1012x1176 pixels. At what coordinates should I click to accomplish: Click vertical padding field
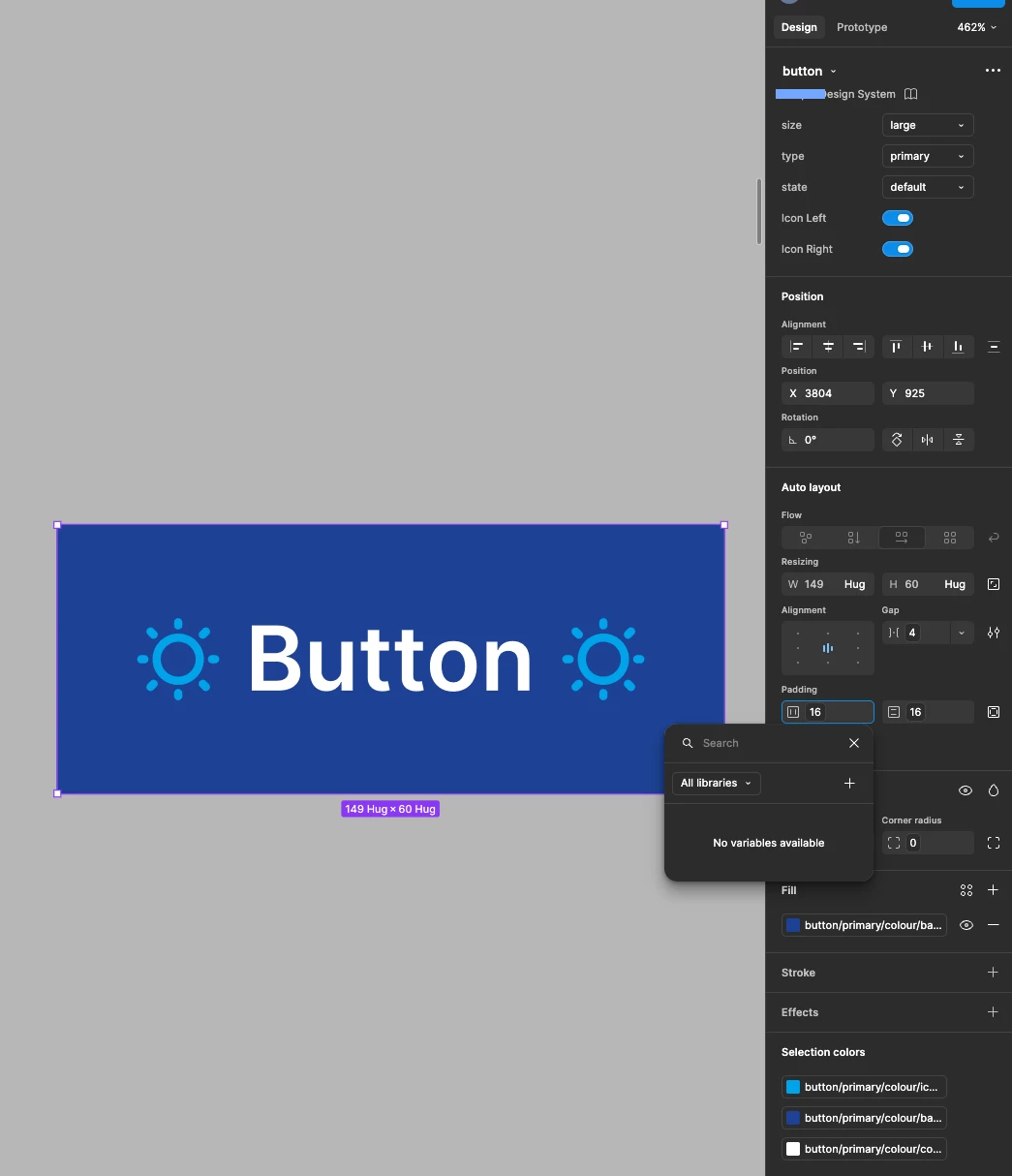(x=928, y=712)
